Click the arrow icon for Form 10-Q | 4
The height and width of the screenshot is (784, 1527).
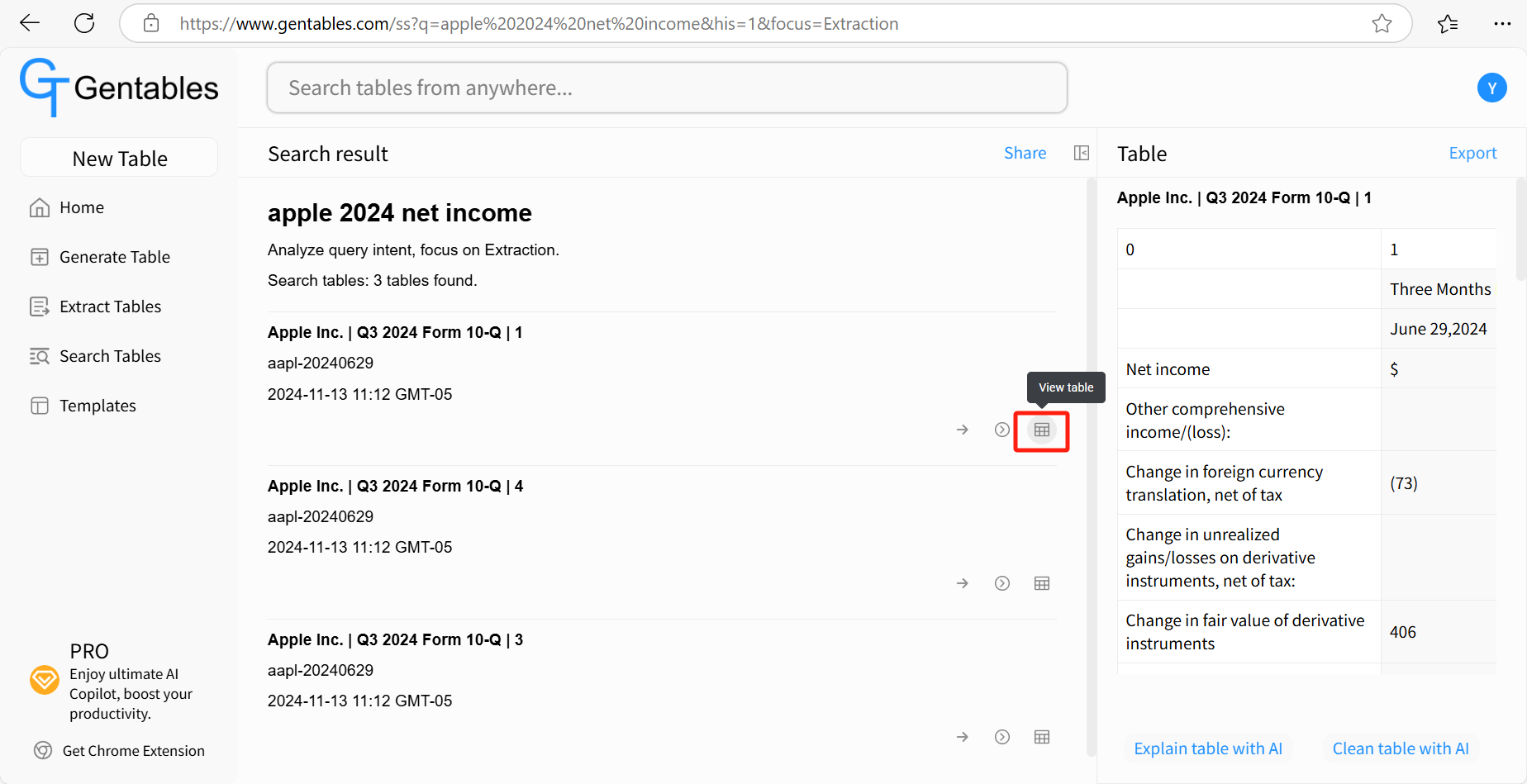tap(963, 583)
